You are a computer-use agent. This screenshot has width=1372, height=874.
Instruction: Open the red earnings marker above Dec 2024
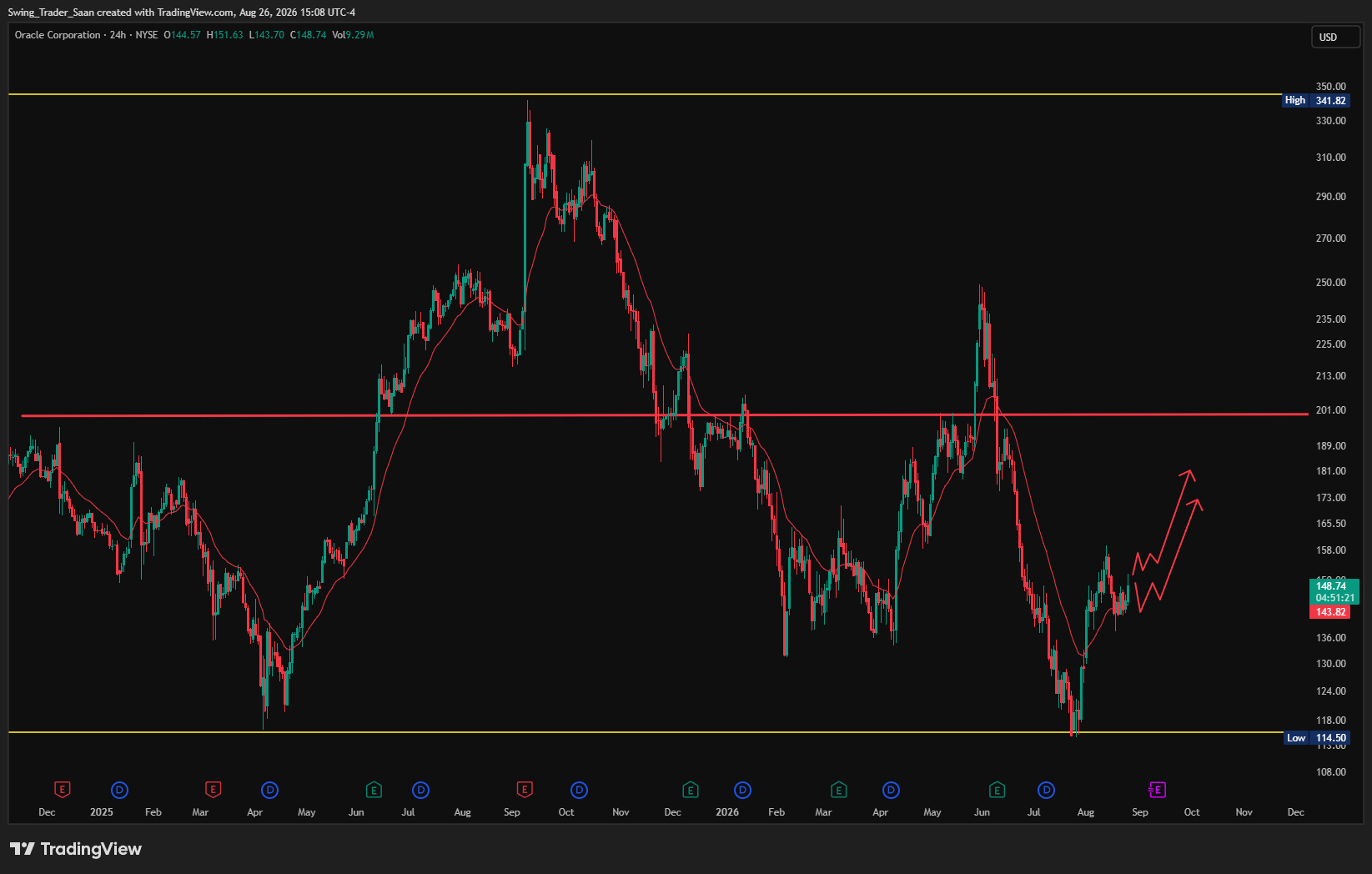pos(63,790)
